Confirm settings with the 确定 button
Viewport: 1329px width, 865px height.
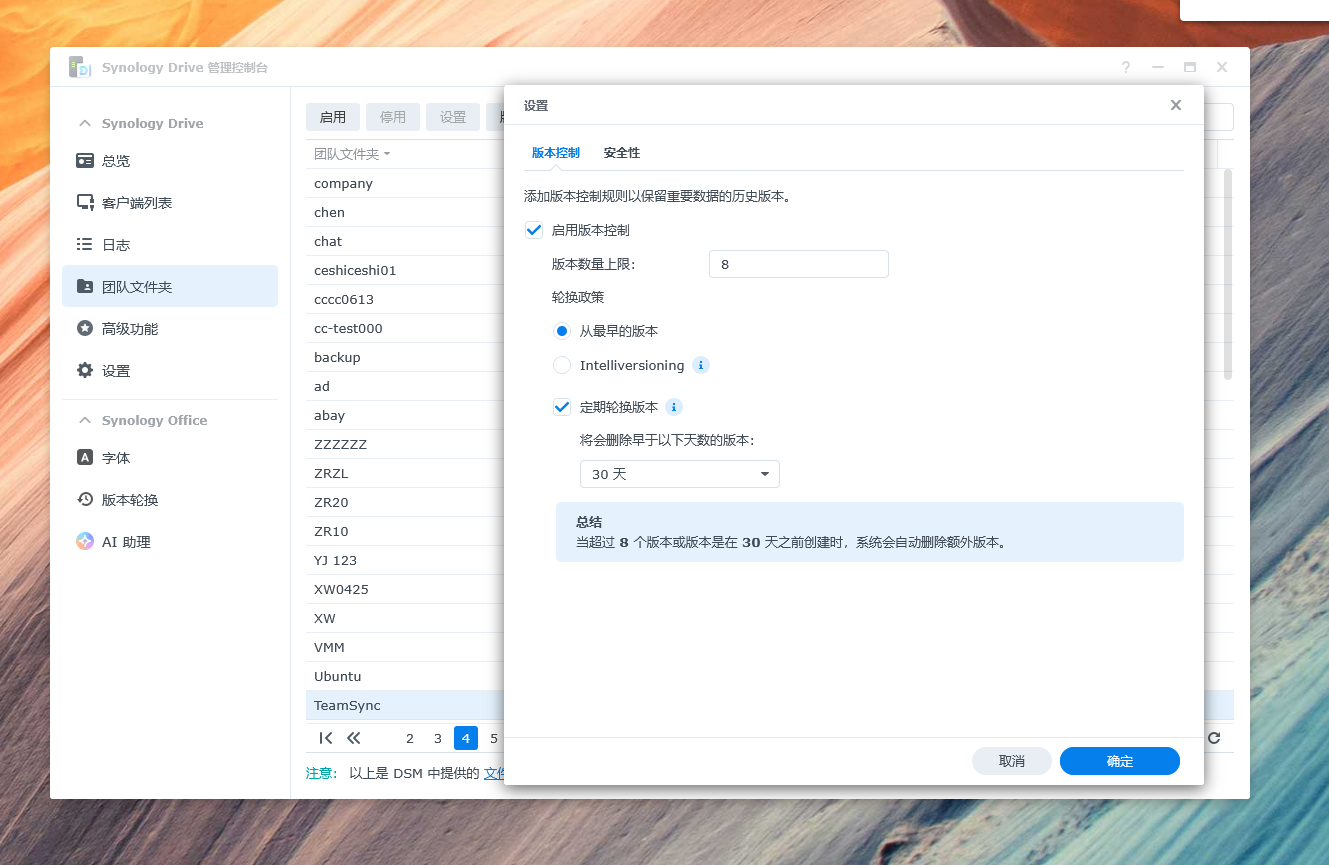pos(1119,761)
